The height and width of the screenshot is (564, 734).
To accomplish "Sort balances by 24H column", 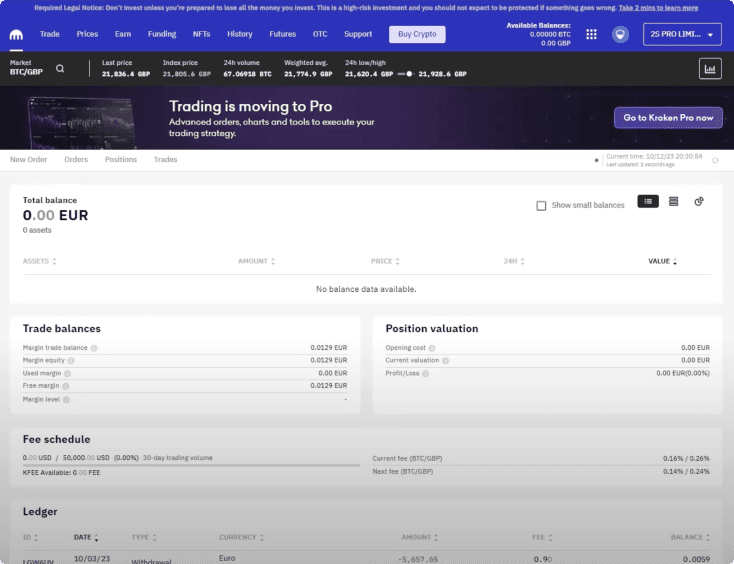I will click(x=514, y=261).
